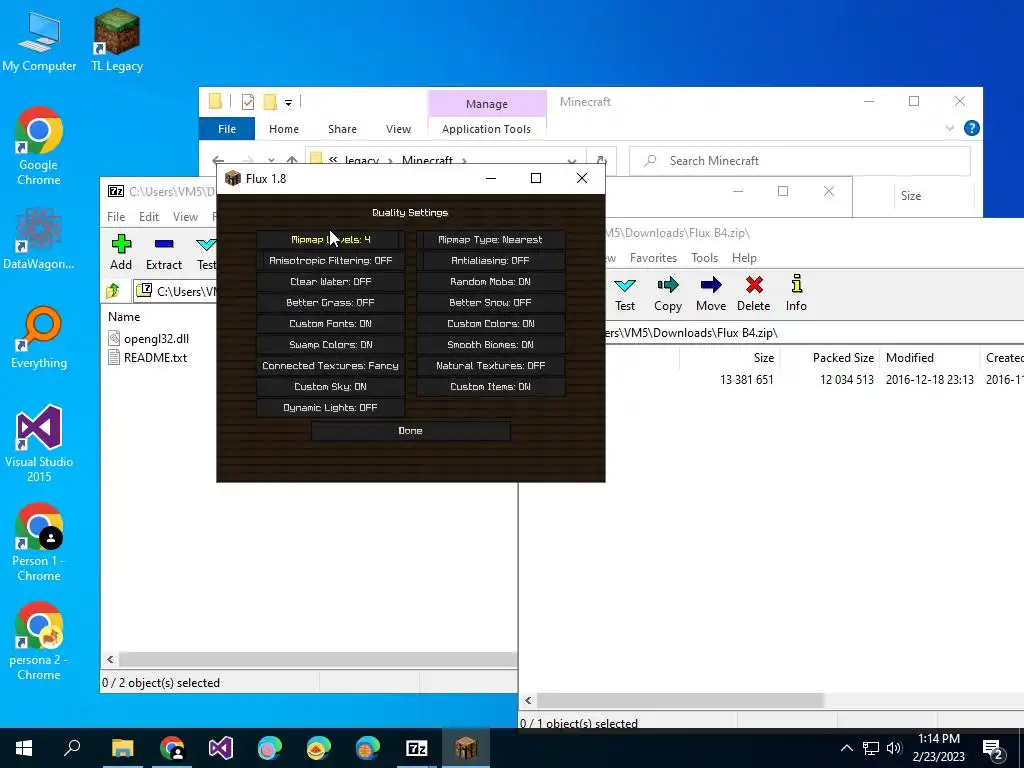Select opengl32.dll in the file list
Viewport: 1024px width, 768px height.
pyautogui.click(x=156, y=338)
